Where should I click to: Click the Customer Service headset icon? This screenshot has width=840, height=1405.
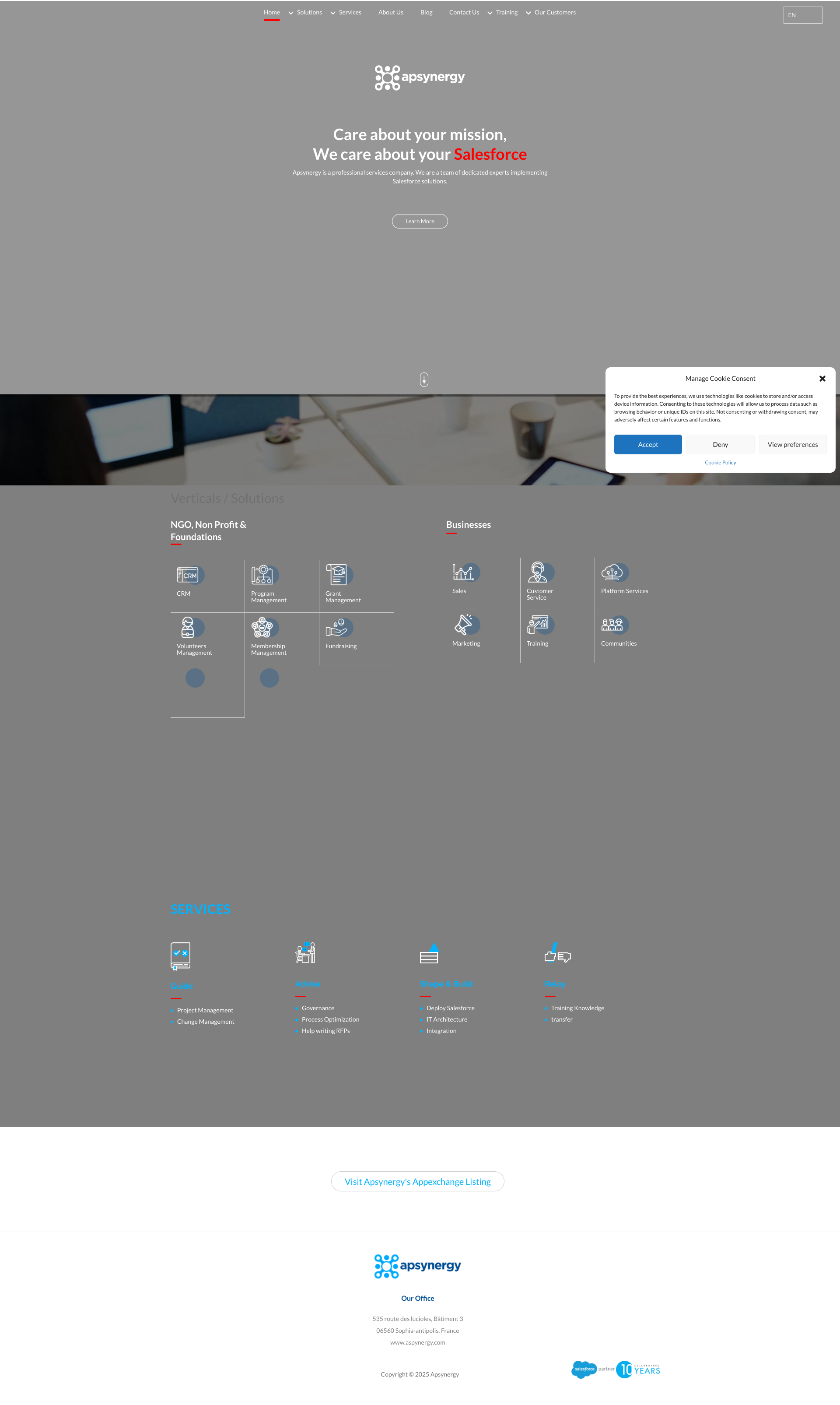[537, 572]
